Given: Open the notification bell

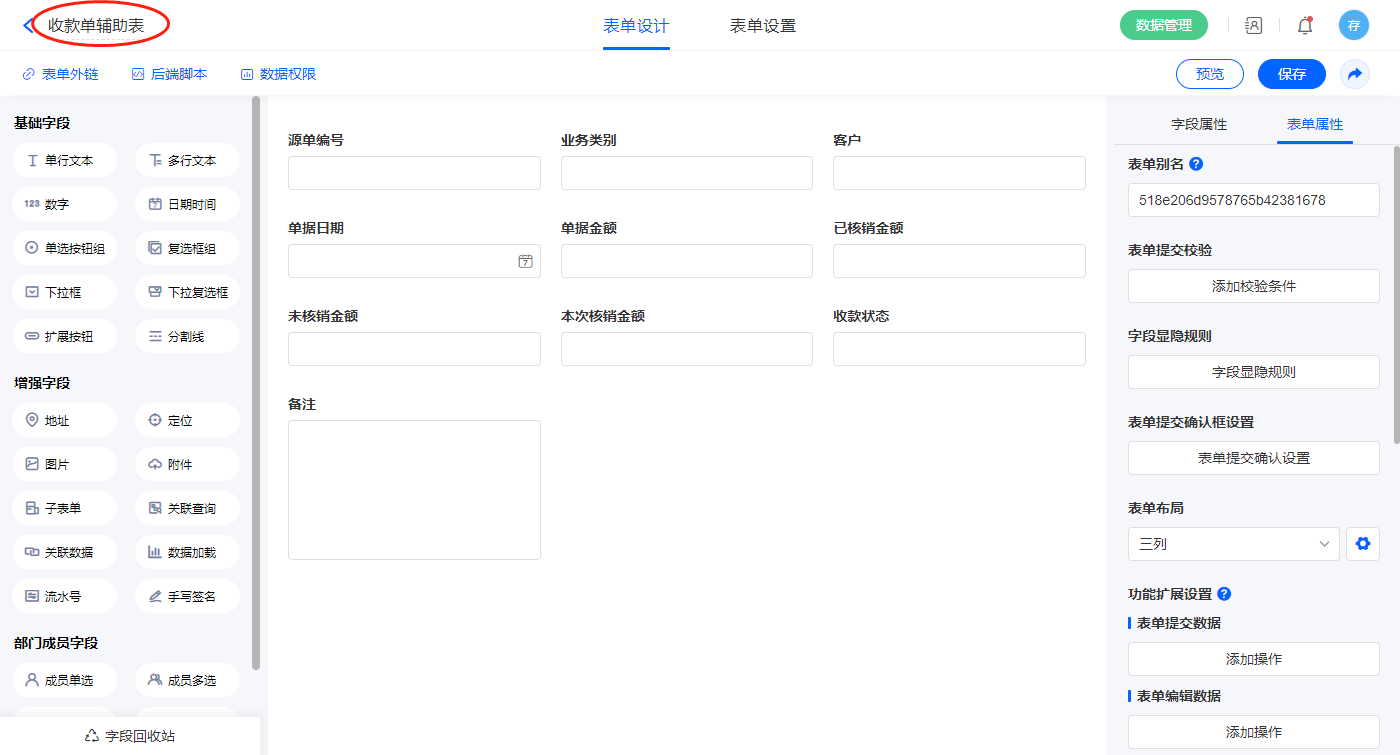Looking at the screenshot, I should click(1305, 26).
